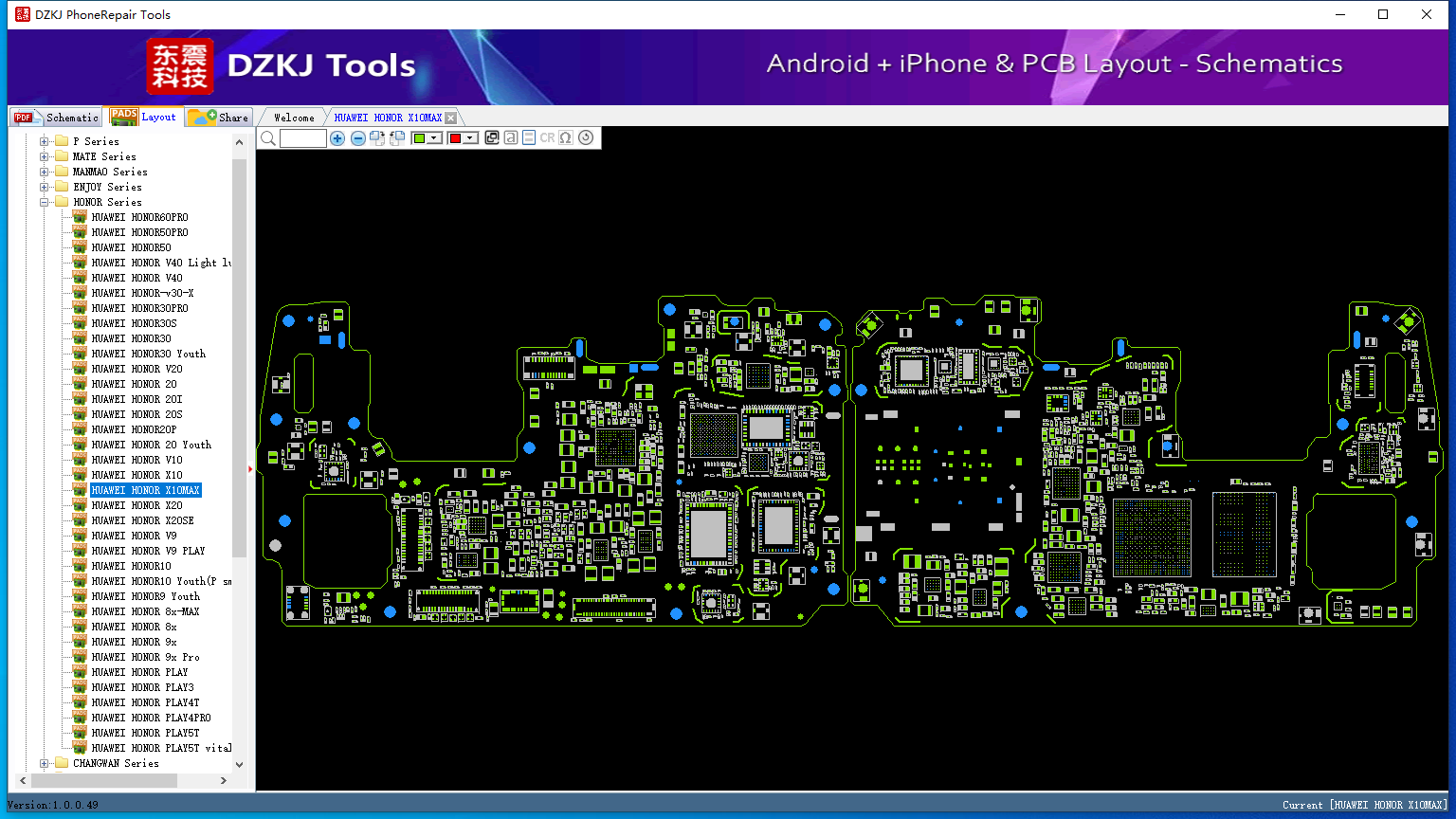Screen dimensions: 1456x819
Task: Expand the P Series folder
Action: (45, 141)
